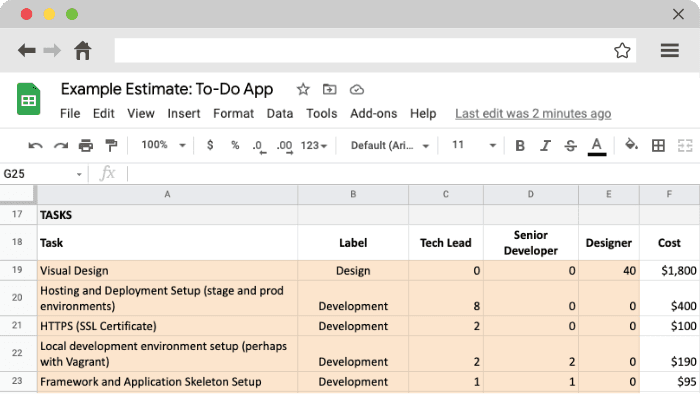The image size is (700, 400).
Task: Open the Default (Ari...) font dropdown
Action: tap(390, 146)
